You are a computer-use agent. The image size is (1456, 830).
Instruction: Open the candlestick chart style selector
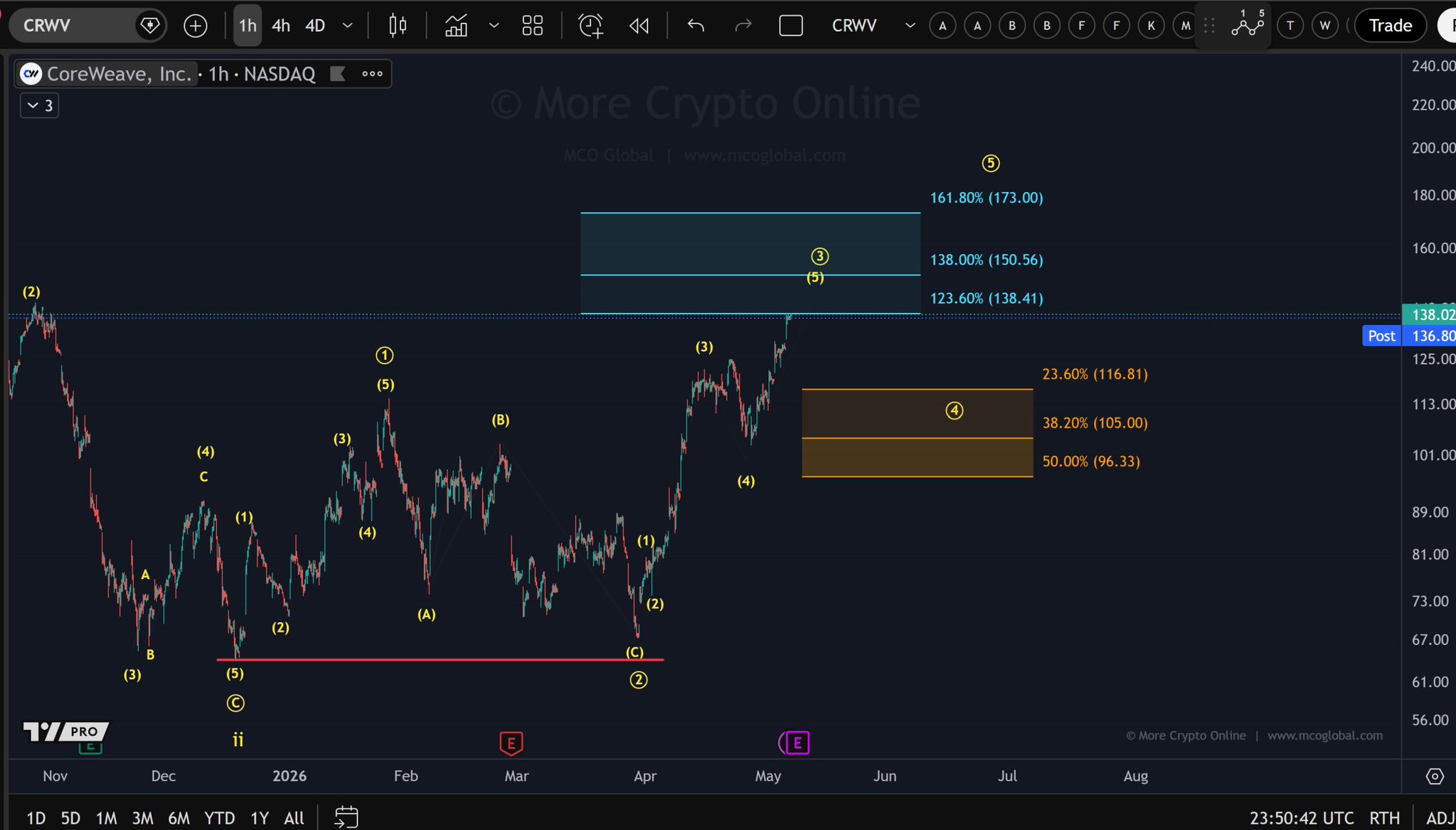pyautogui.click(x=398, y=26)
